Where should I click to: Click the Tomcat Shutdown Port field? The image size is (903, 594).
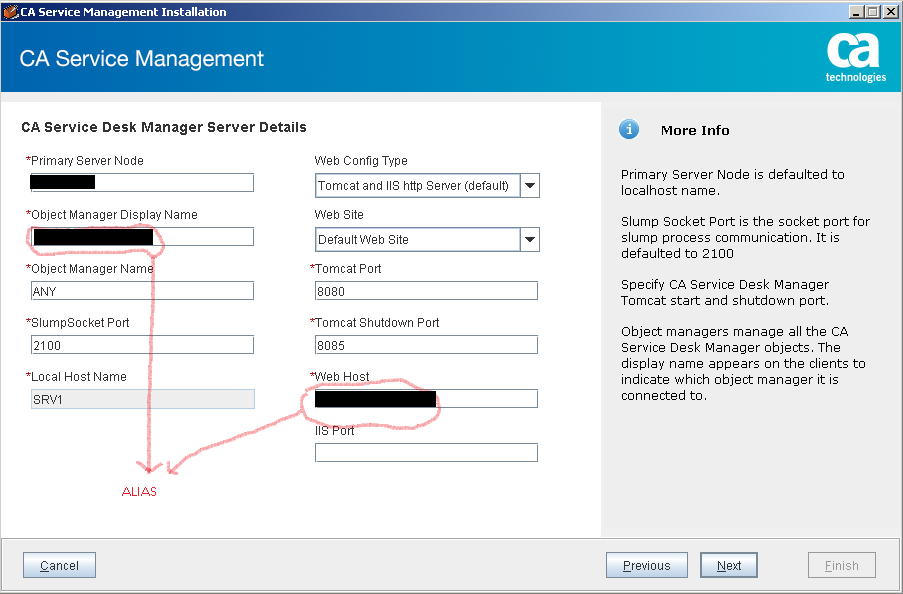[x=426, y=345]
